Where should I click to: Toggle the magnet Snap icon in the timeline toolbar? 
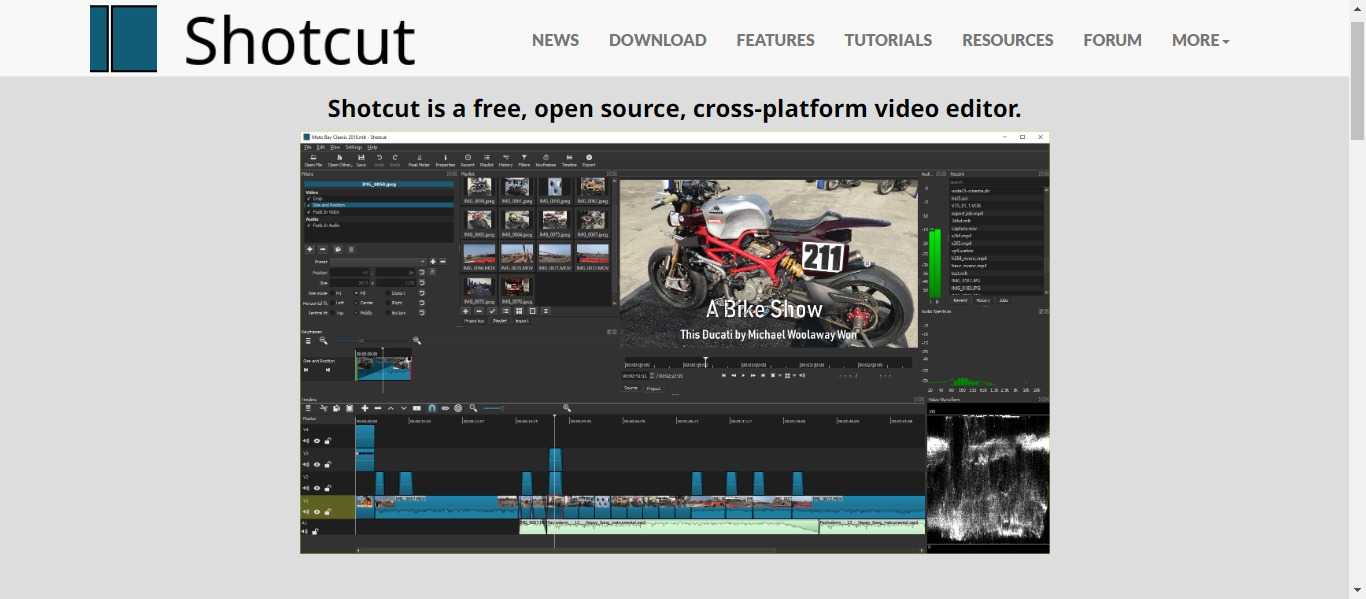click(x=431, y=408)
